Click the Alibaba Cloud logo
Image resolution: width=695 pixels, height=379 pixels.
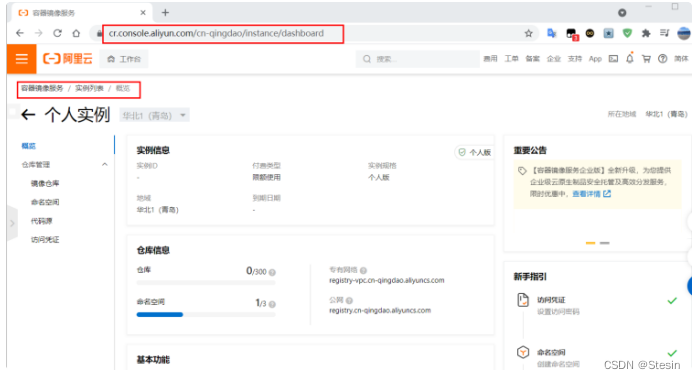[68, 59]
